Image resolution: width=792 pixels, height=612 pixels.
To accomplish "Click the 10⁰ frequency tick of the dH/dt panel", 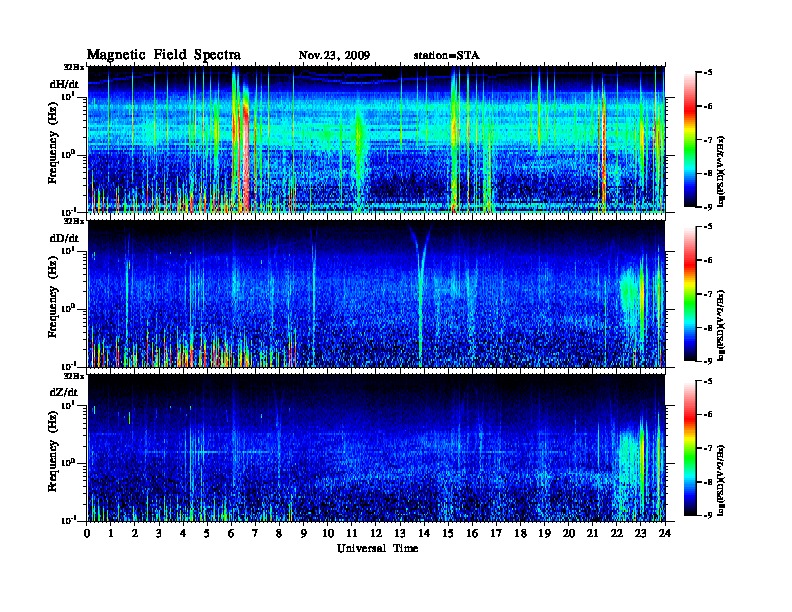I will tap(67, 154).
